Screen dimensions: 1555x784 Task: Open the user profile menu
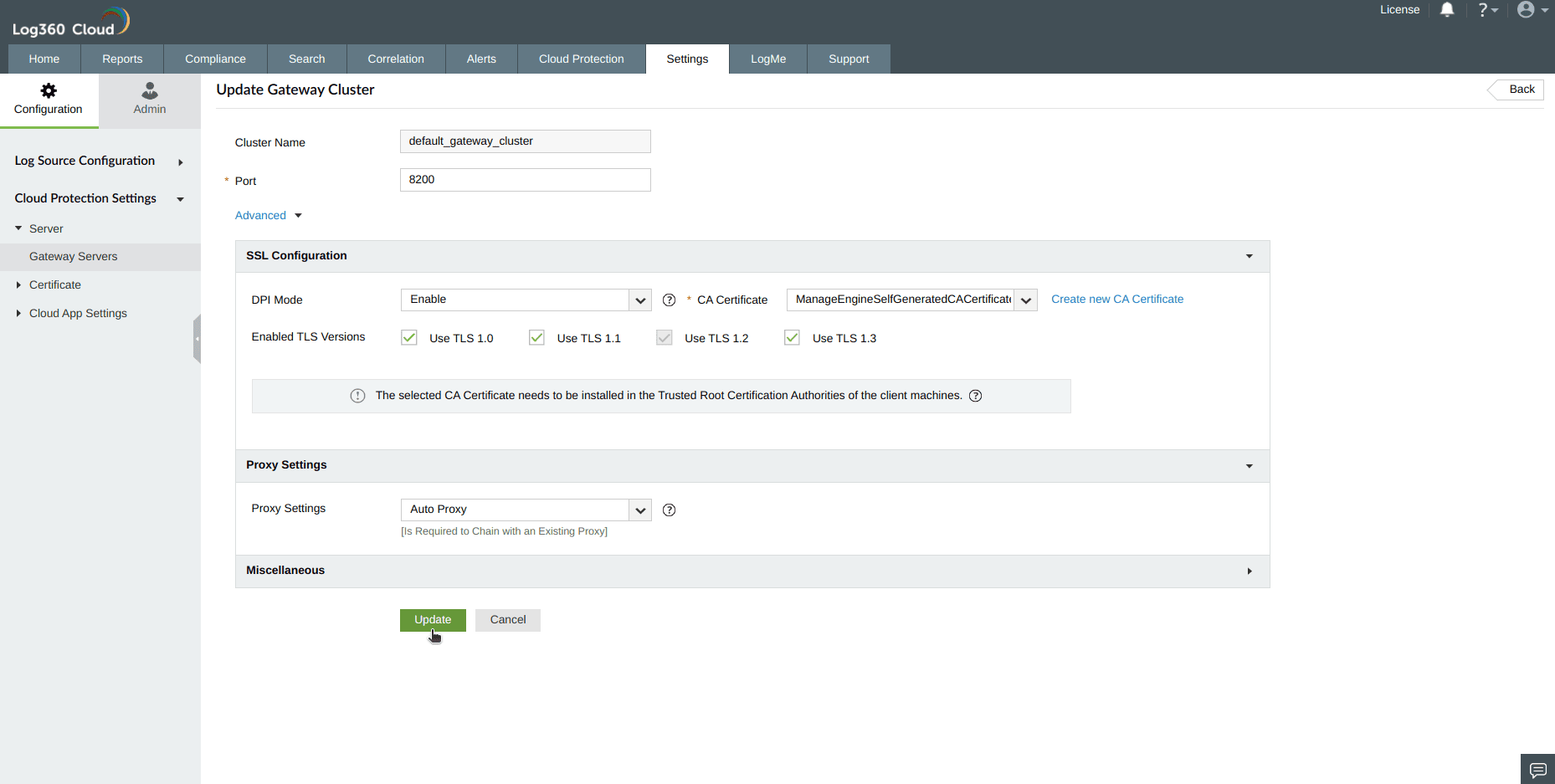1525,10
